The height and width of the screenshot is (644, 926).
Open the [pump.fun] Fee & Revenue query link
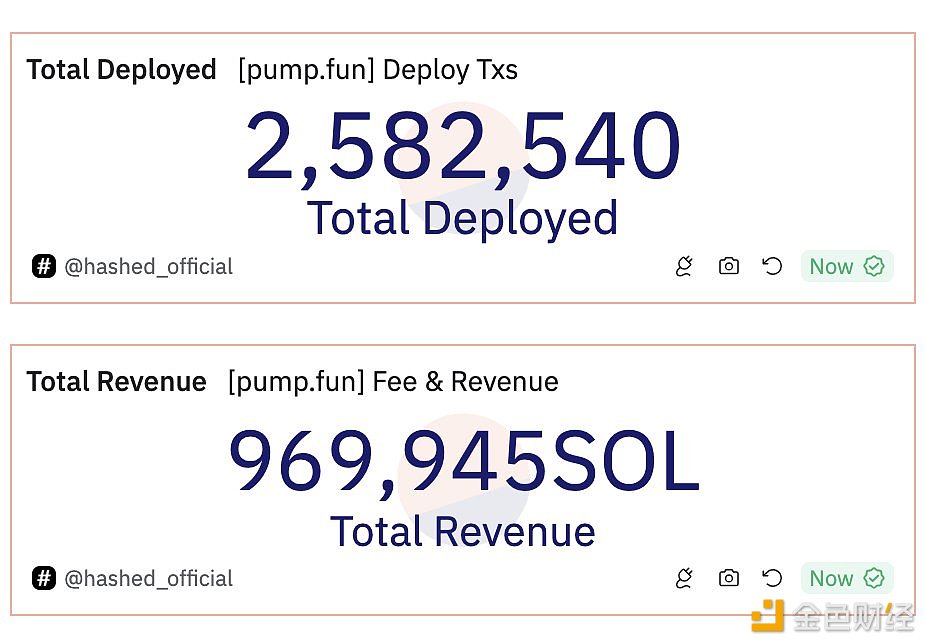coord(393,382)
